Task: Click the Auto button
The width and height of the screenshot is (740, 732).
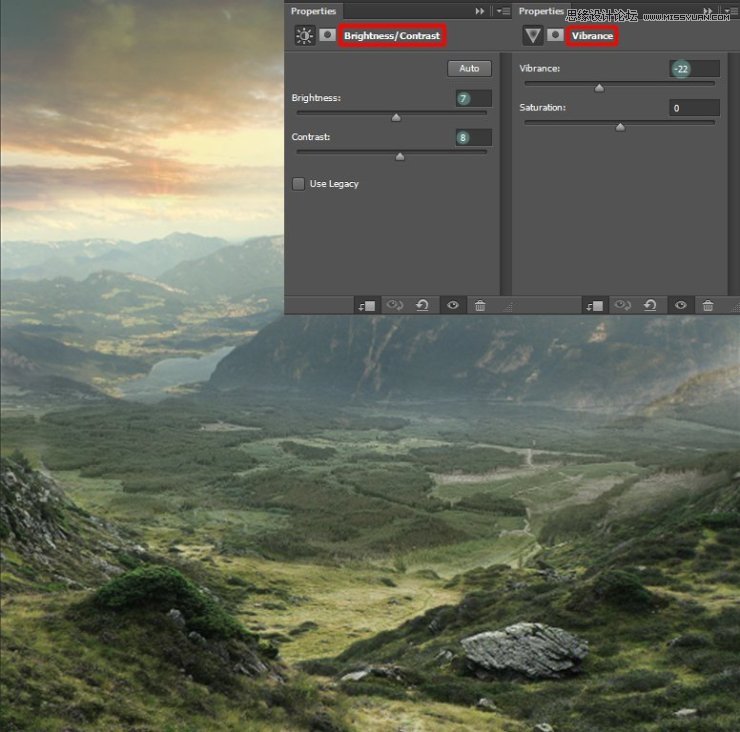Action: coord(469,68)
